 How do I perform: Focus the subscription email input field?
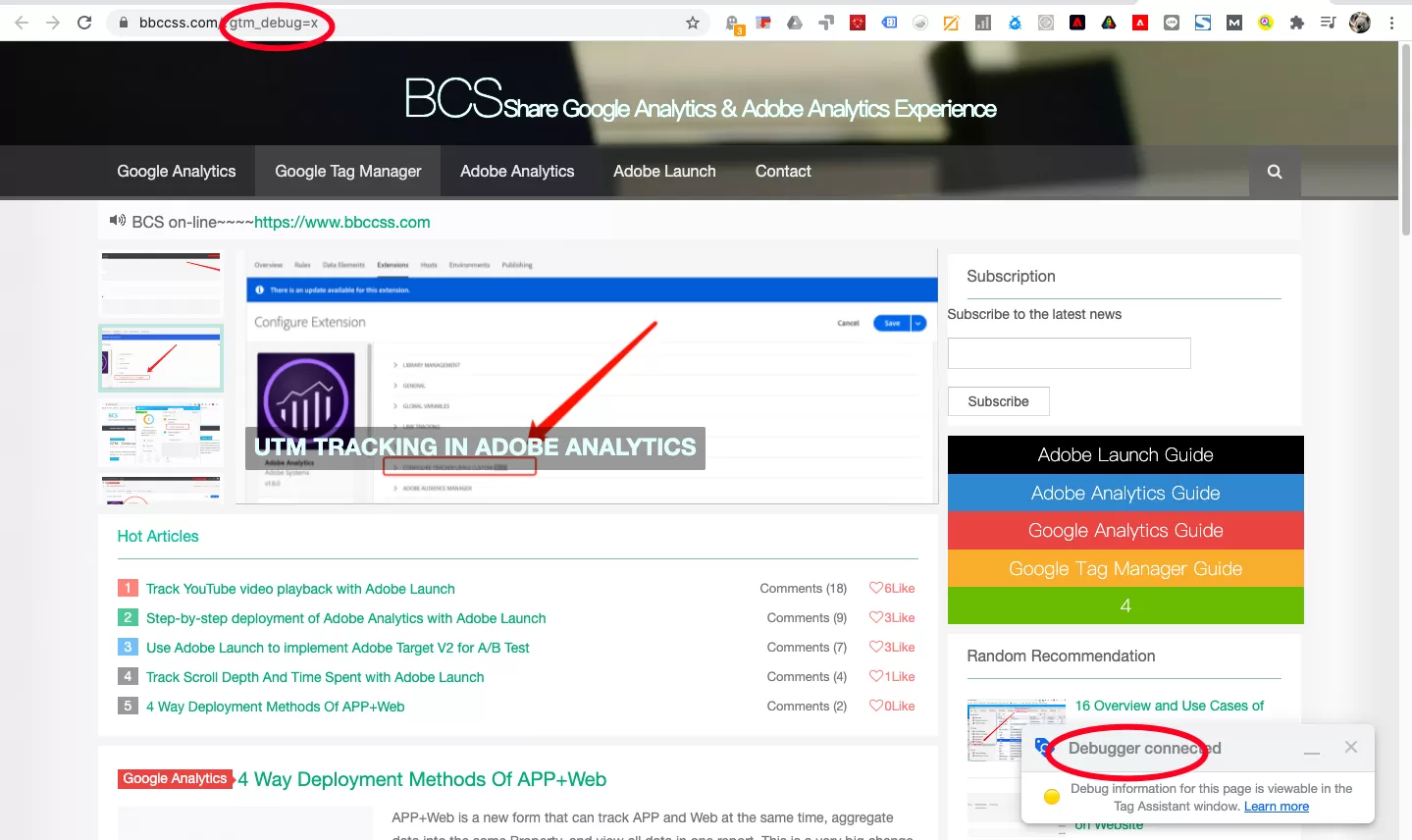1070,353
